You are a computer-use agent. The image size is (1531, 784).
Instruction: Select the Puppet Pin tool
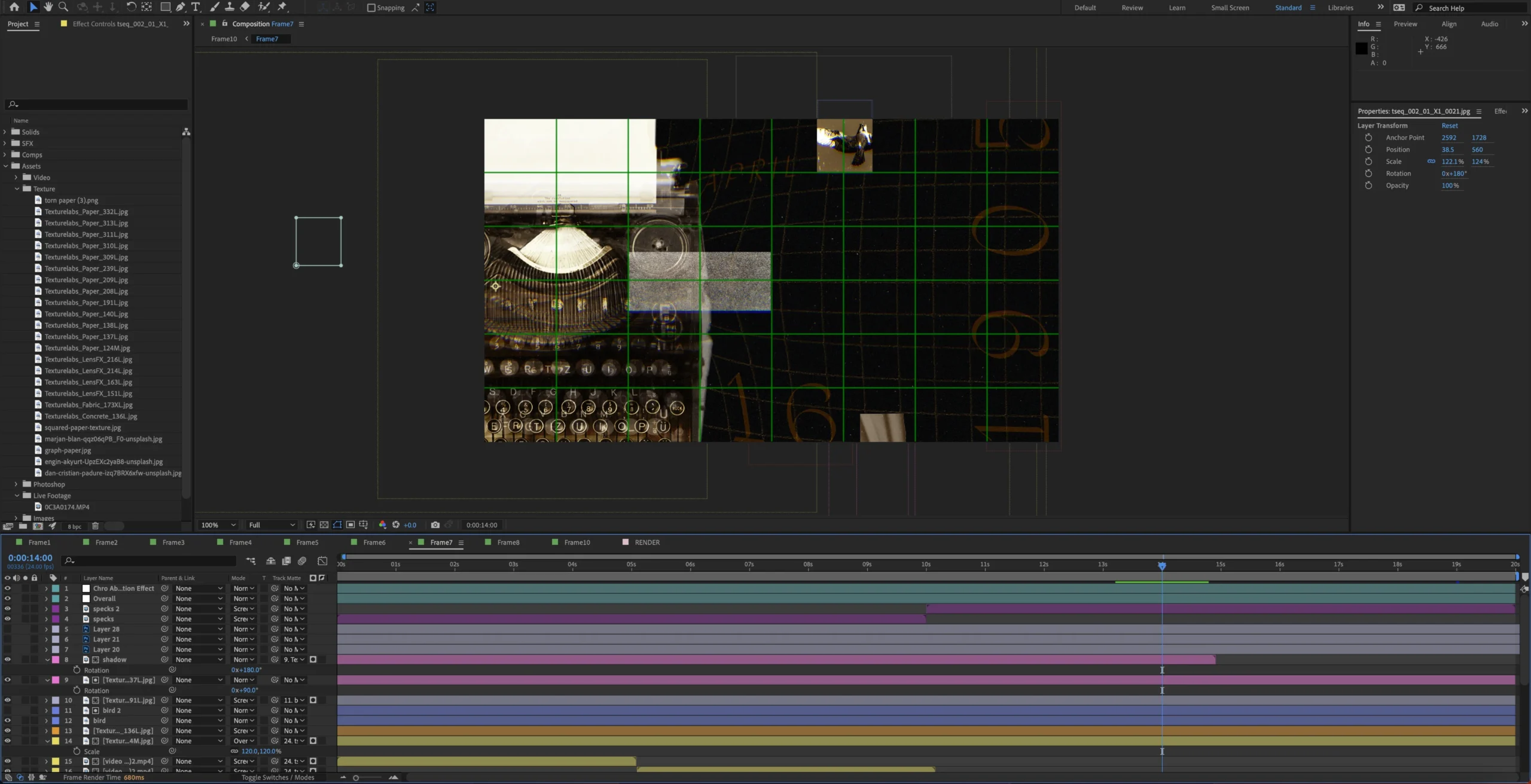coord(282,7)
